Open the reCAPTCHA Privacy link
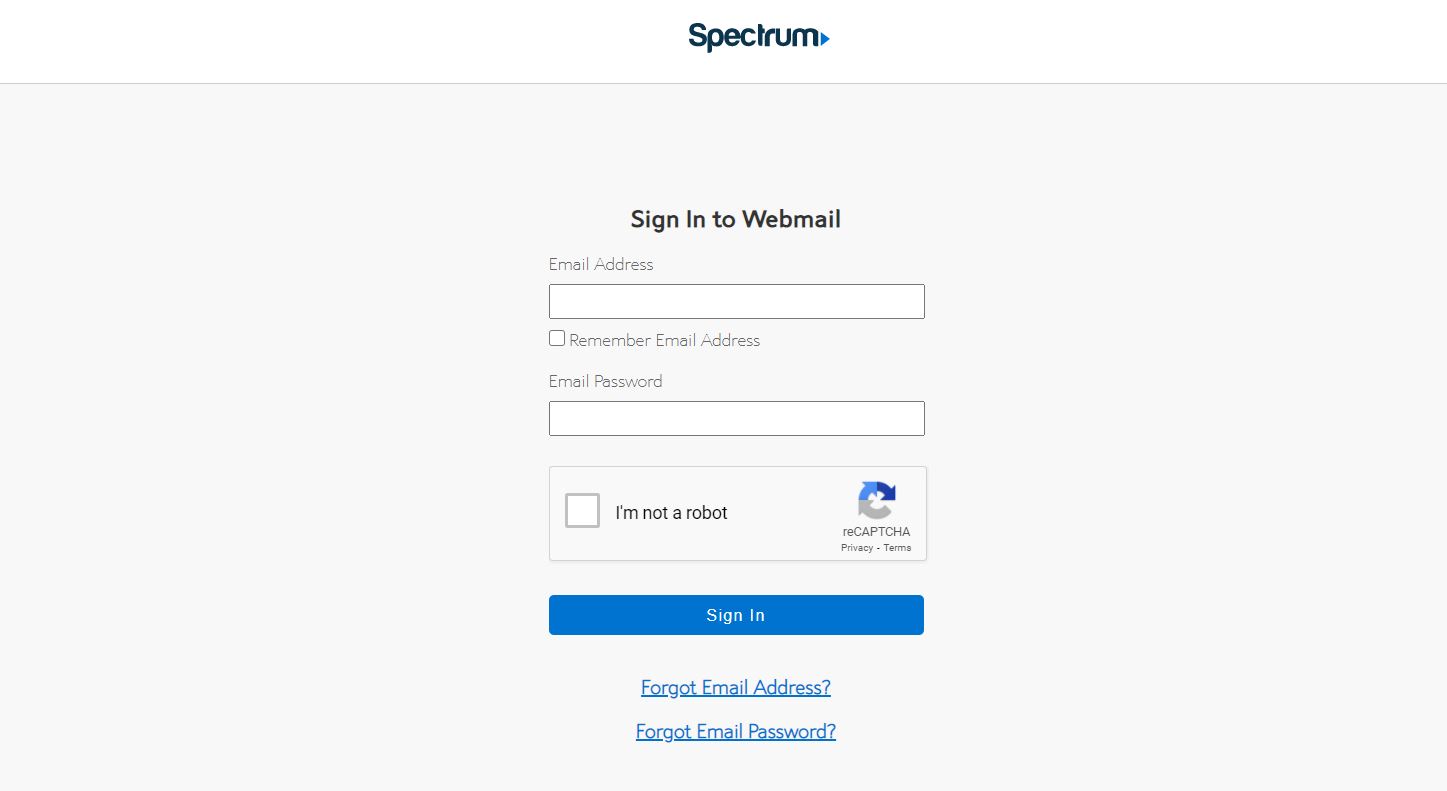 point(856,548)
